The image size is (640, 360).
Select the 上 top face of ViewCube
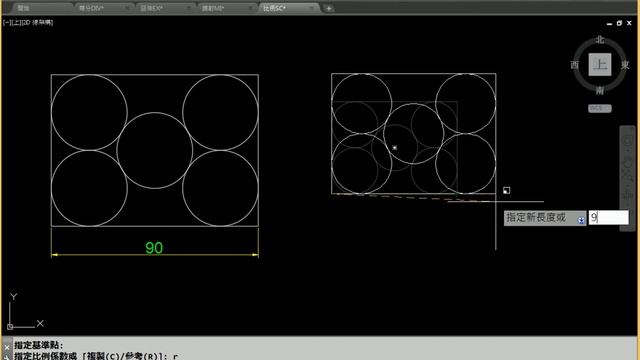click(600, 64)
